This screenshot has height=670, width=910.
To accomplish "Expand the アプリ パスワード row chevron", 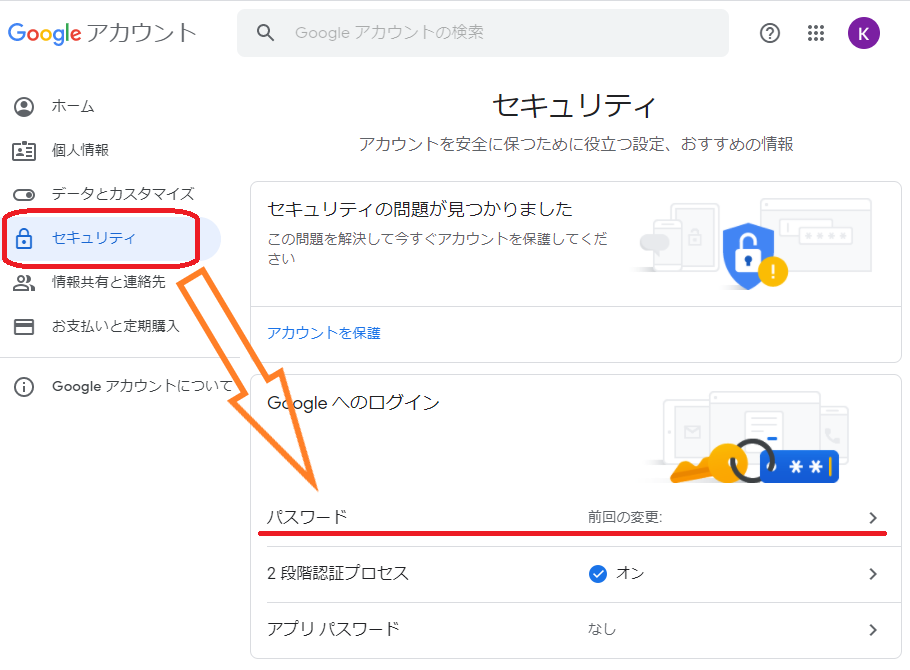I will tap(872, 630).
